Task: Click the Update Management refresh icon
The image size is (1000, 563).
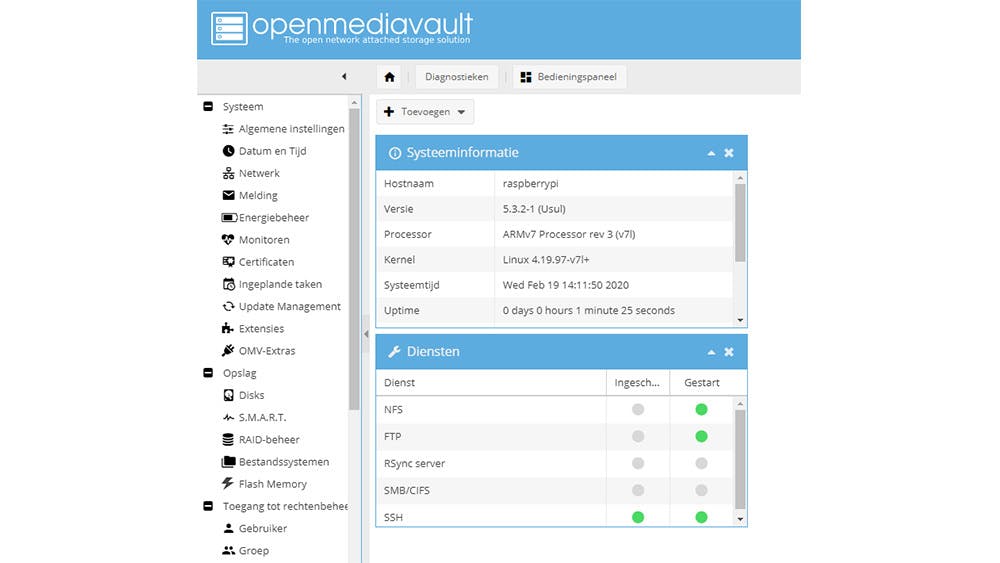Action: (x=228, y=307)
